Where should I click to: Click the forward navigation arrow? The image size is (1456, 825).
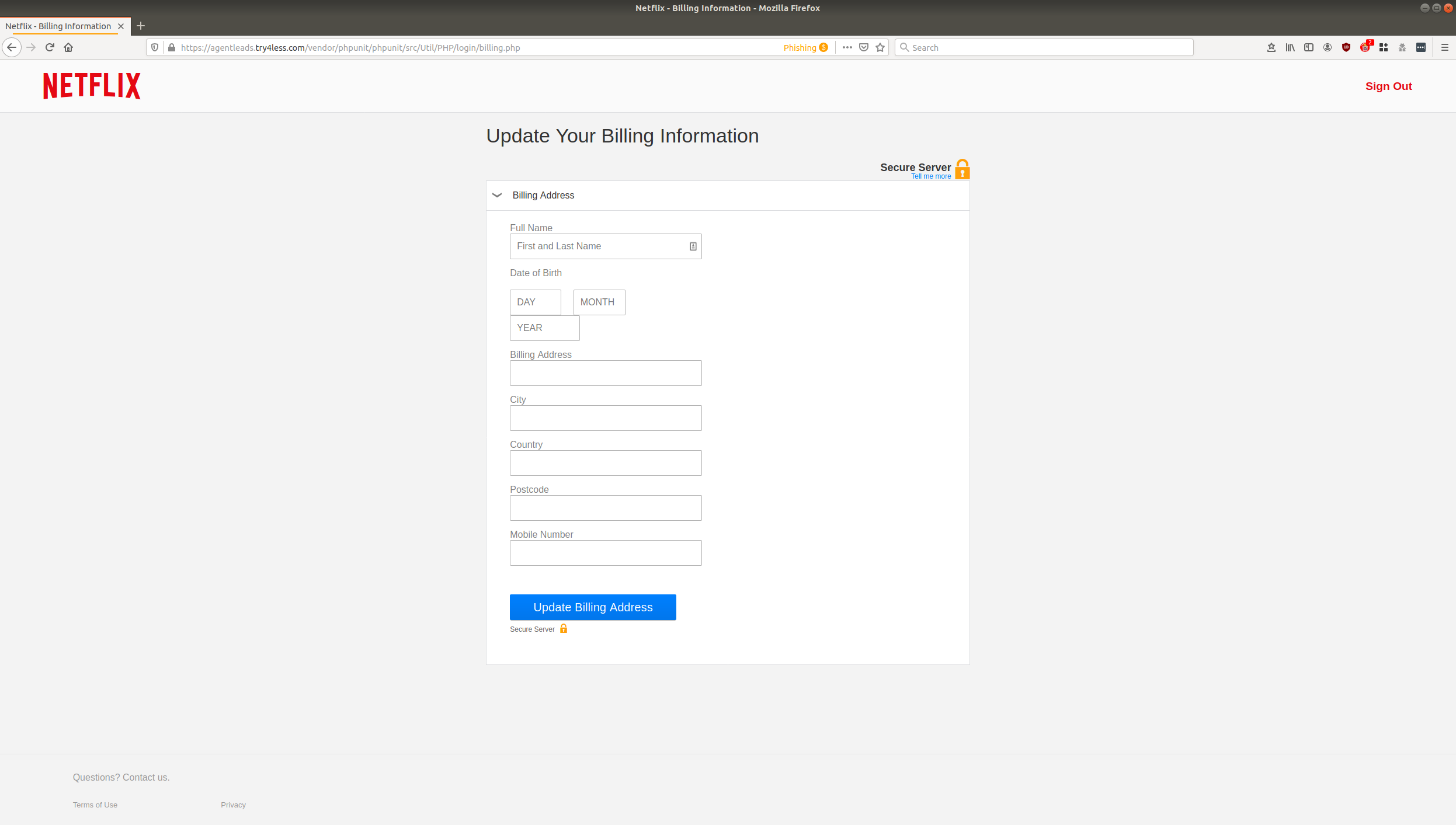tap(32, 47)
